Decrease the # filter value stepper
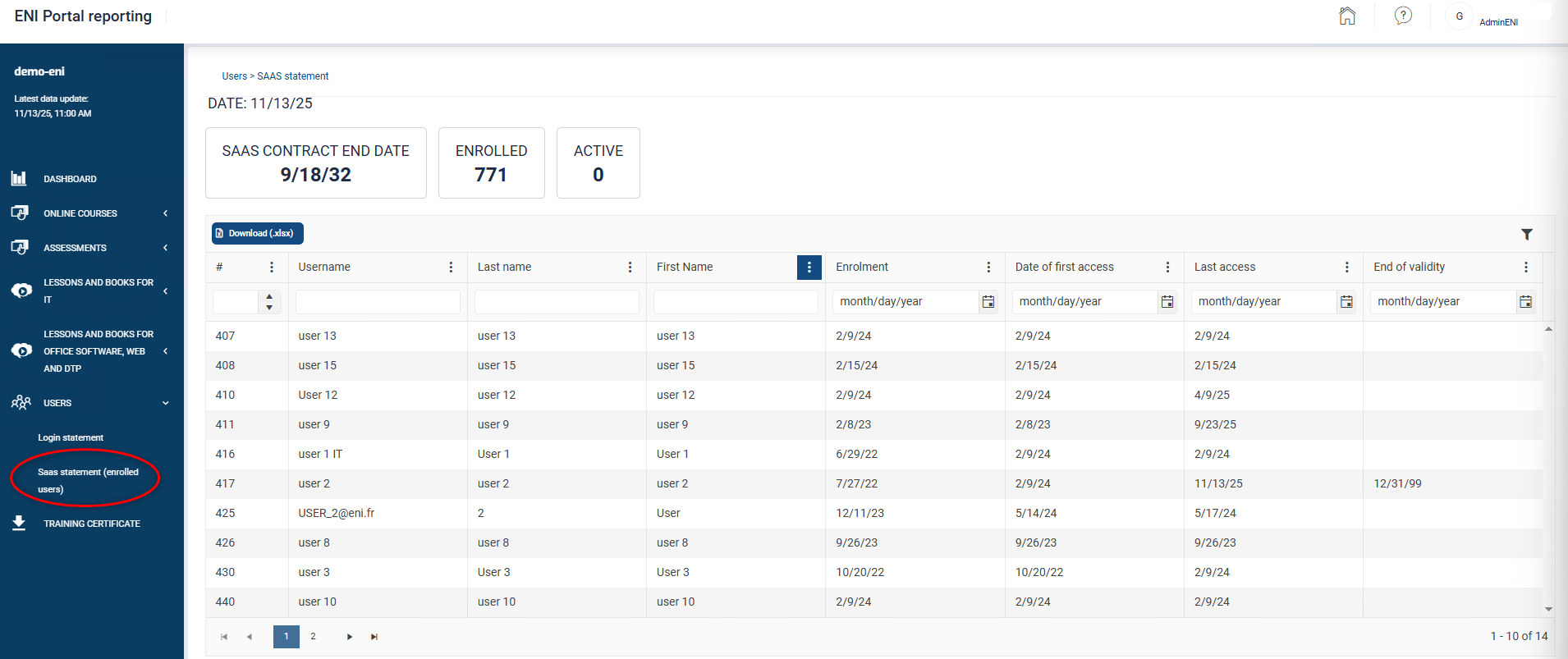The height and width of the screenshot is (659, 1568). (269, 308)
